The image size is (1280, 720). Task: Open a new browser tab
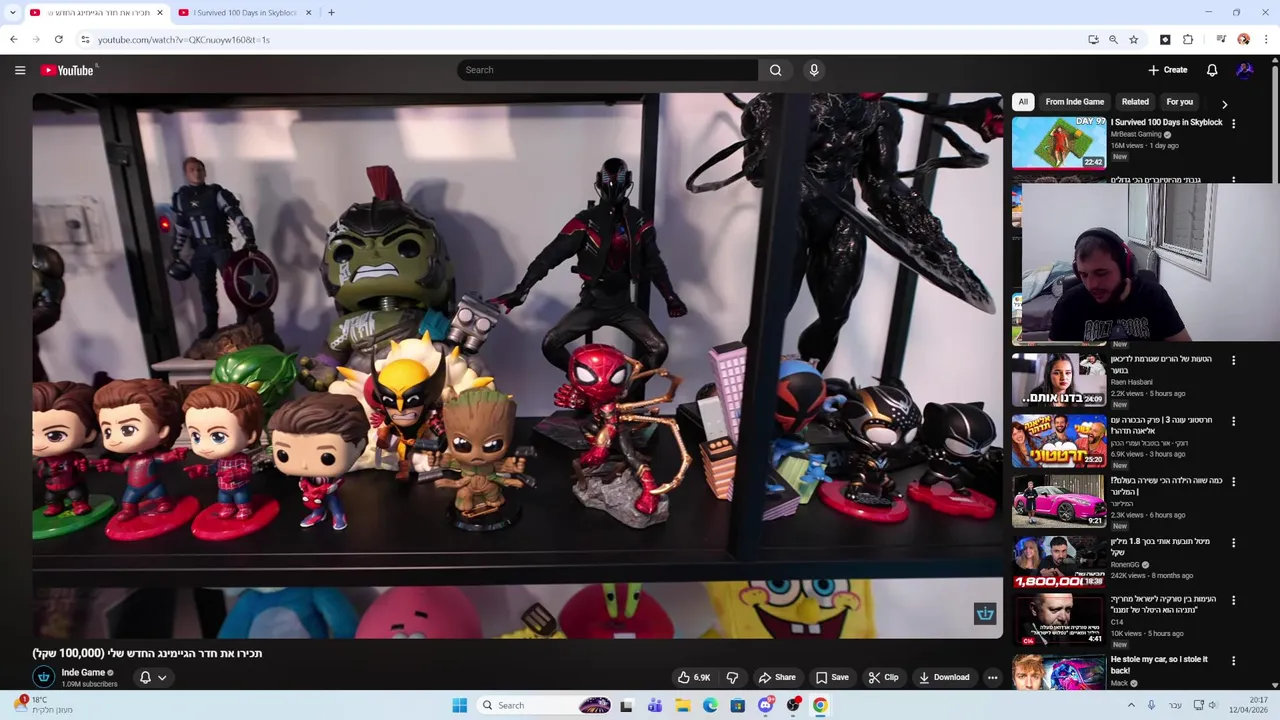pos(331,13)
